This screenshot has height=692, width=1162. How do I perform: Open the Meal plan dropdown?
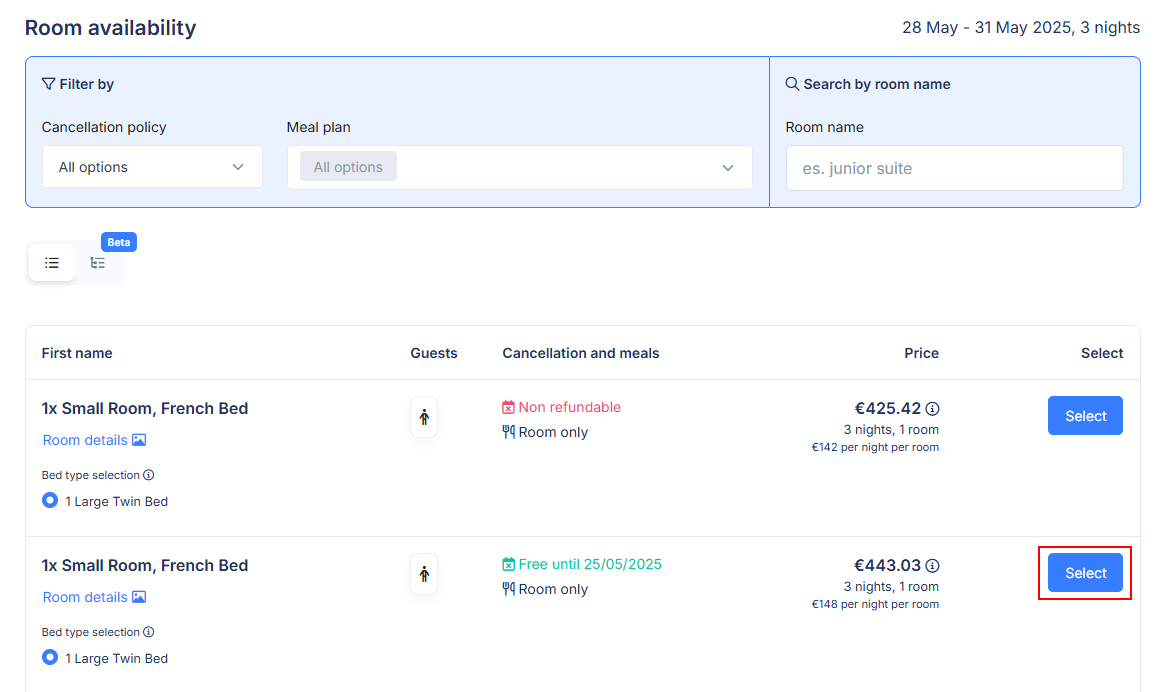[520, 167]
